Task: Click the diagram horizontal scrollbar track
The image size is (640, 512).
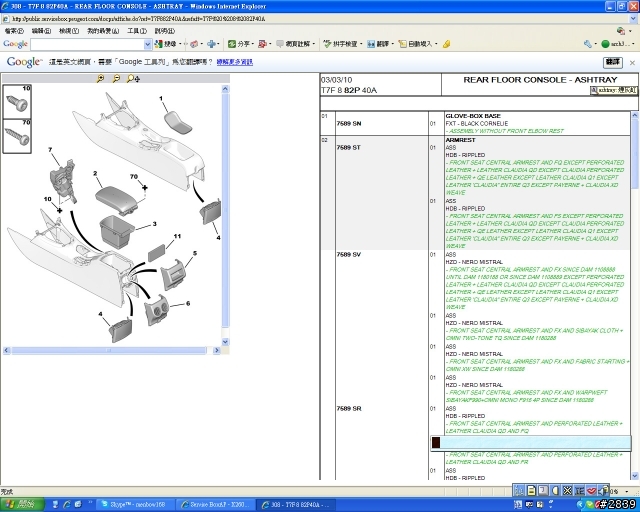Action: click(109, 350)
